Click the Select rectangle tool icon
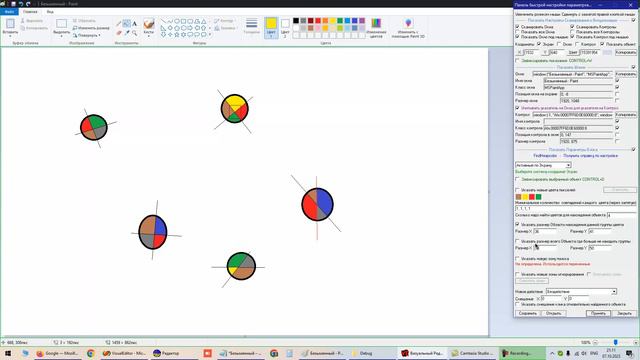 (62, 23)
